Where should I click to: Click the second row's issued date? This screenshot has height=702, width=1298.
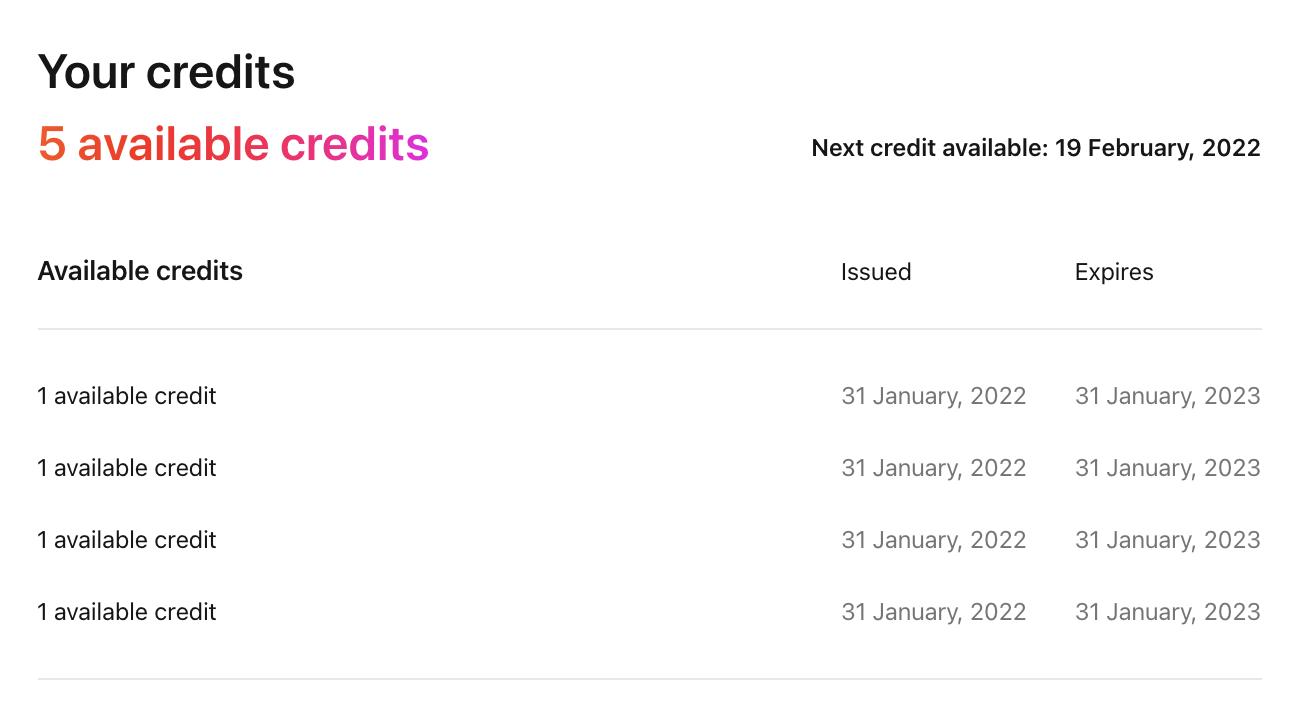pyautogui.click(x=934, y=469)
